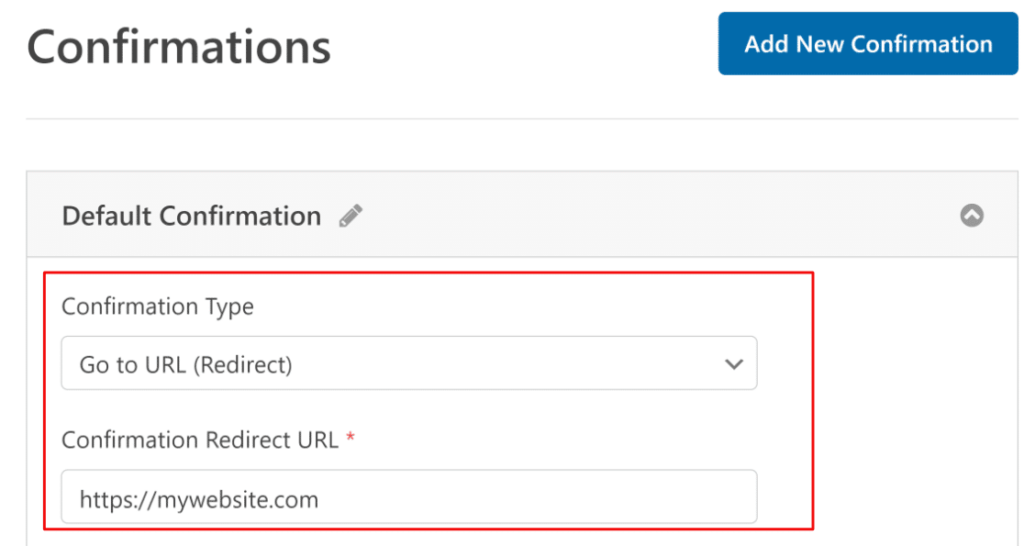
Task: Click the https://mywebsite.com text in URL field
Action: [x=199, y=498]
